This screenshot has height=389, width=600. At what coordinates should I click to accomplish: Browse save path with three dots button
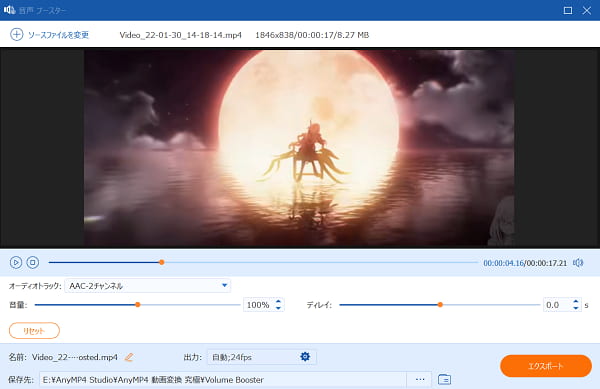(420, 379)
